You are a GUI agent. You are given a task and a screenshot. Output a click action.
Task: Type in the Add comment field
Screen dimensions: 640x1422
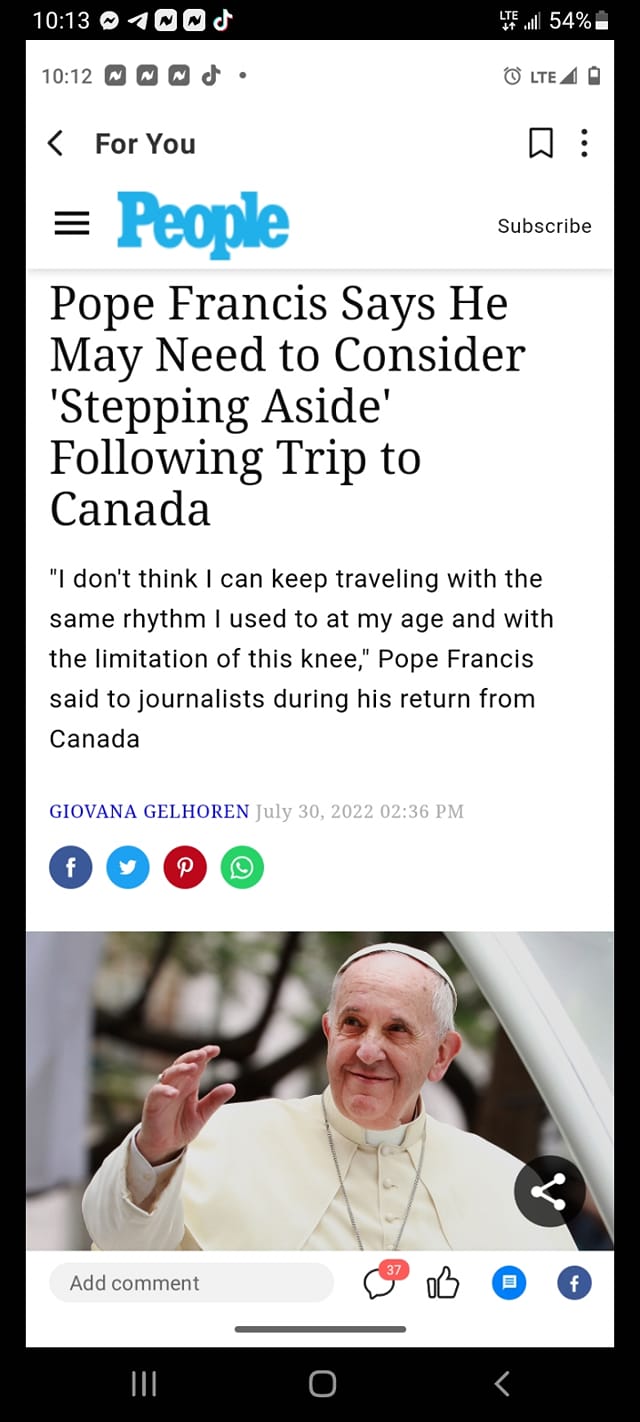(x=191, y=1283)
